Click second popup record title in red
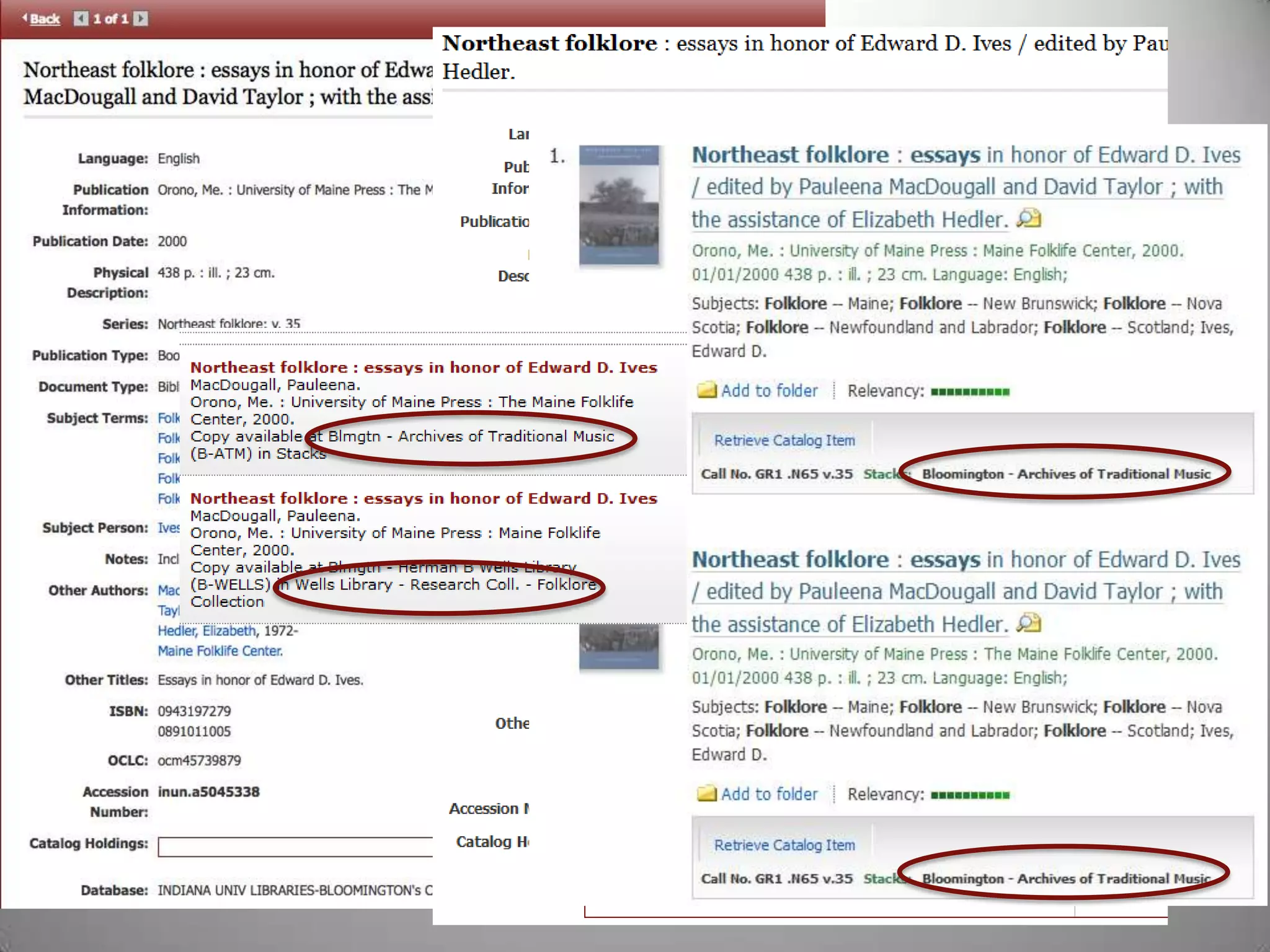 pos(423,498)
